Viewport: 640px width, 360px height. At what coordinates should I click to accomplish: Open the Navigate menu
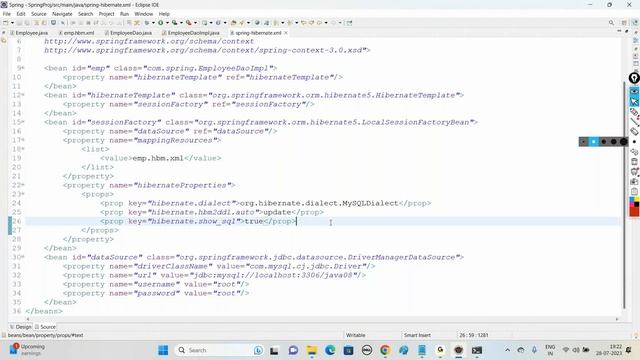(x=62, y=14)
